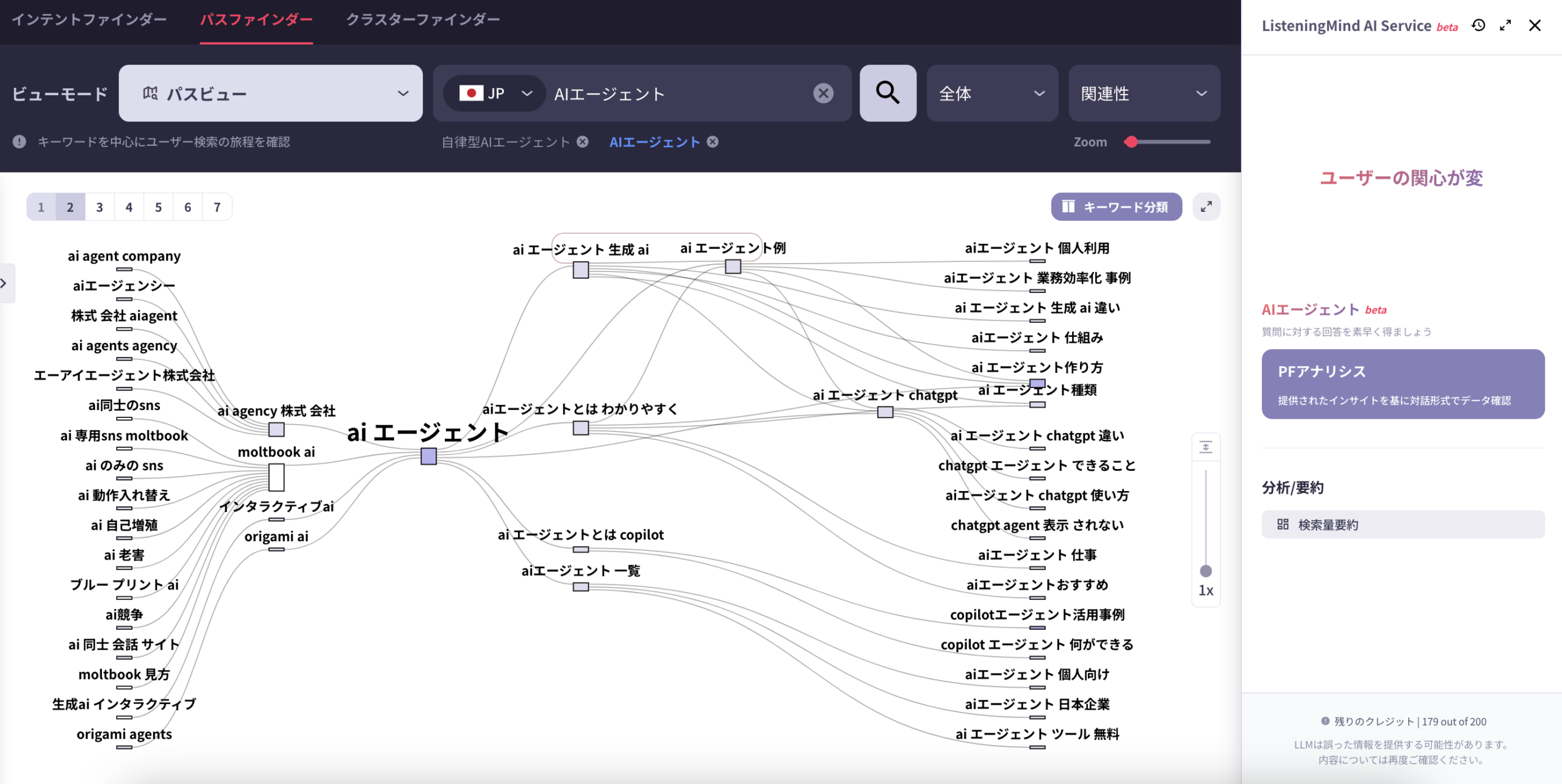Click the history (restore) icon in ListeningMind panel
This screenshot has height=784, width=1562.
pos(1478,26)
